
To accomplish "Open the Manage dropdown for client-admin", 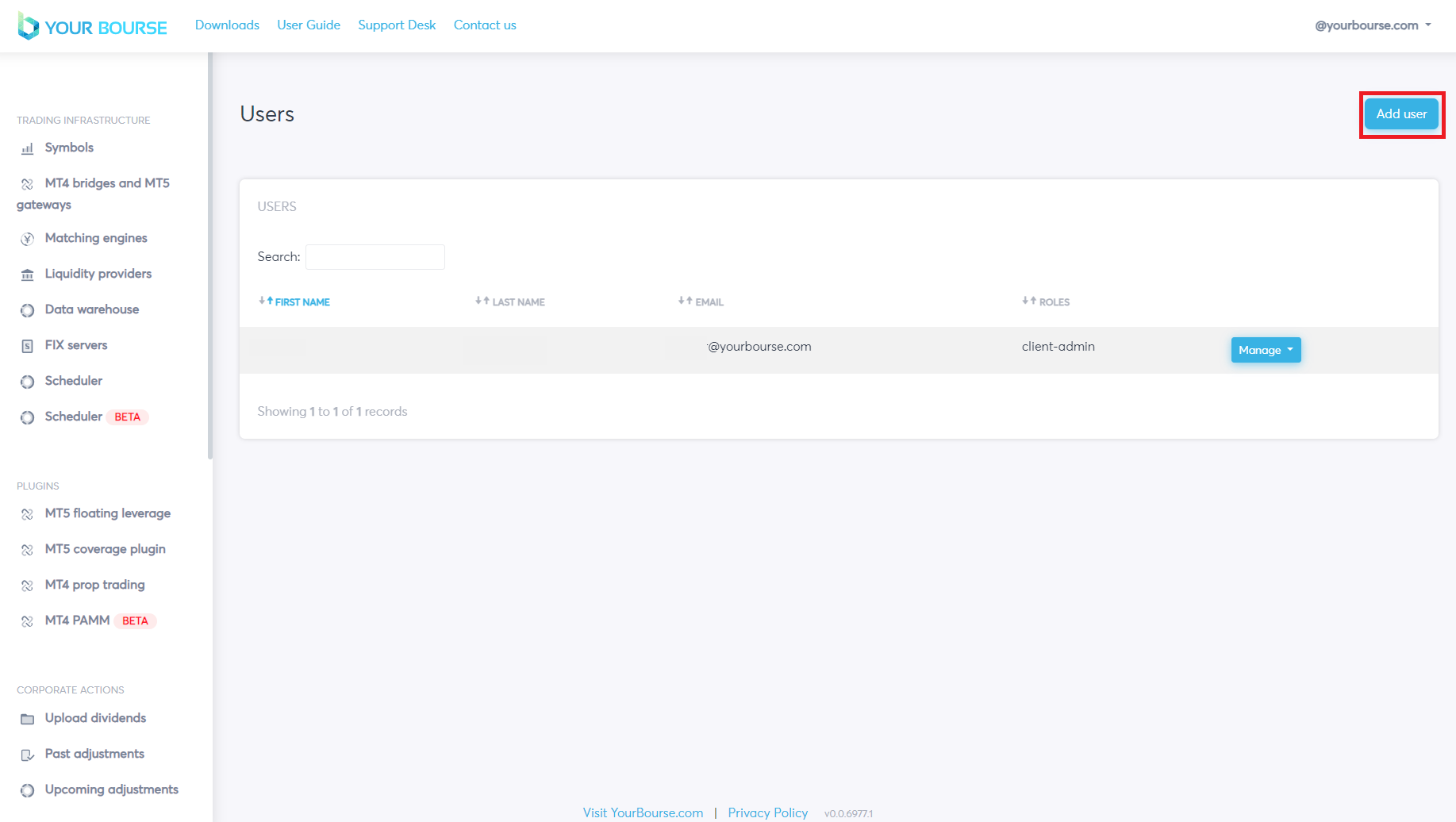I will 1266,350.
